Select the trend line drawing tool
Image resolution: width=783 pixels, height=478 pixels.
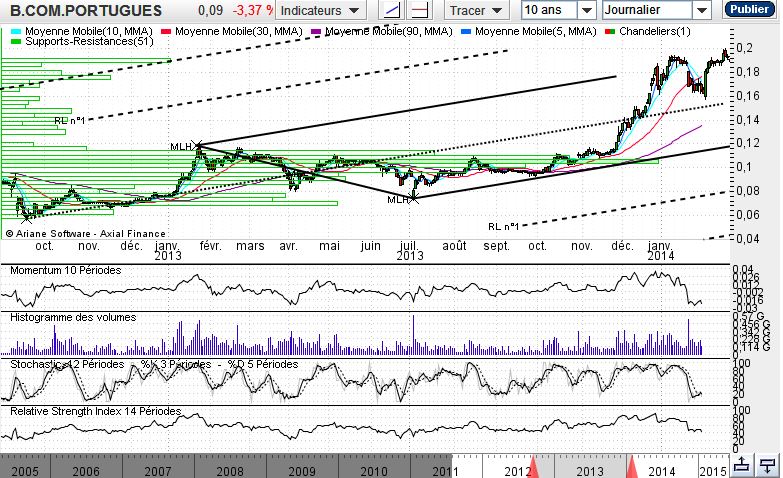coord(392,10)
